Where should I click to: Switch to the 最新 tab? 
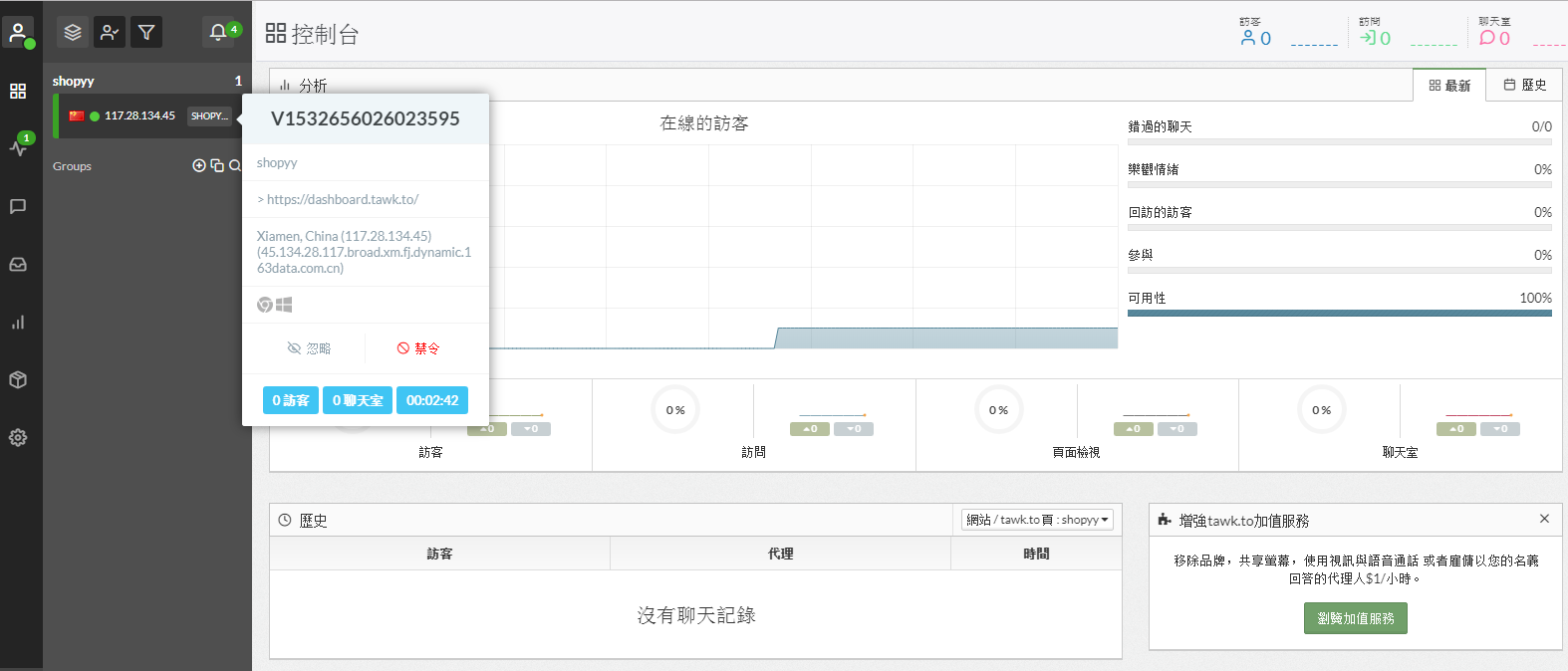[x=1449, y=86]
